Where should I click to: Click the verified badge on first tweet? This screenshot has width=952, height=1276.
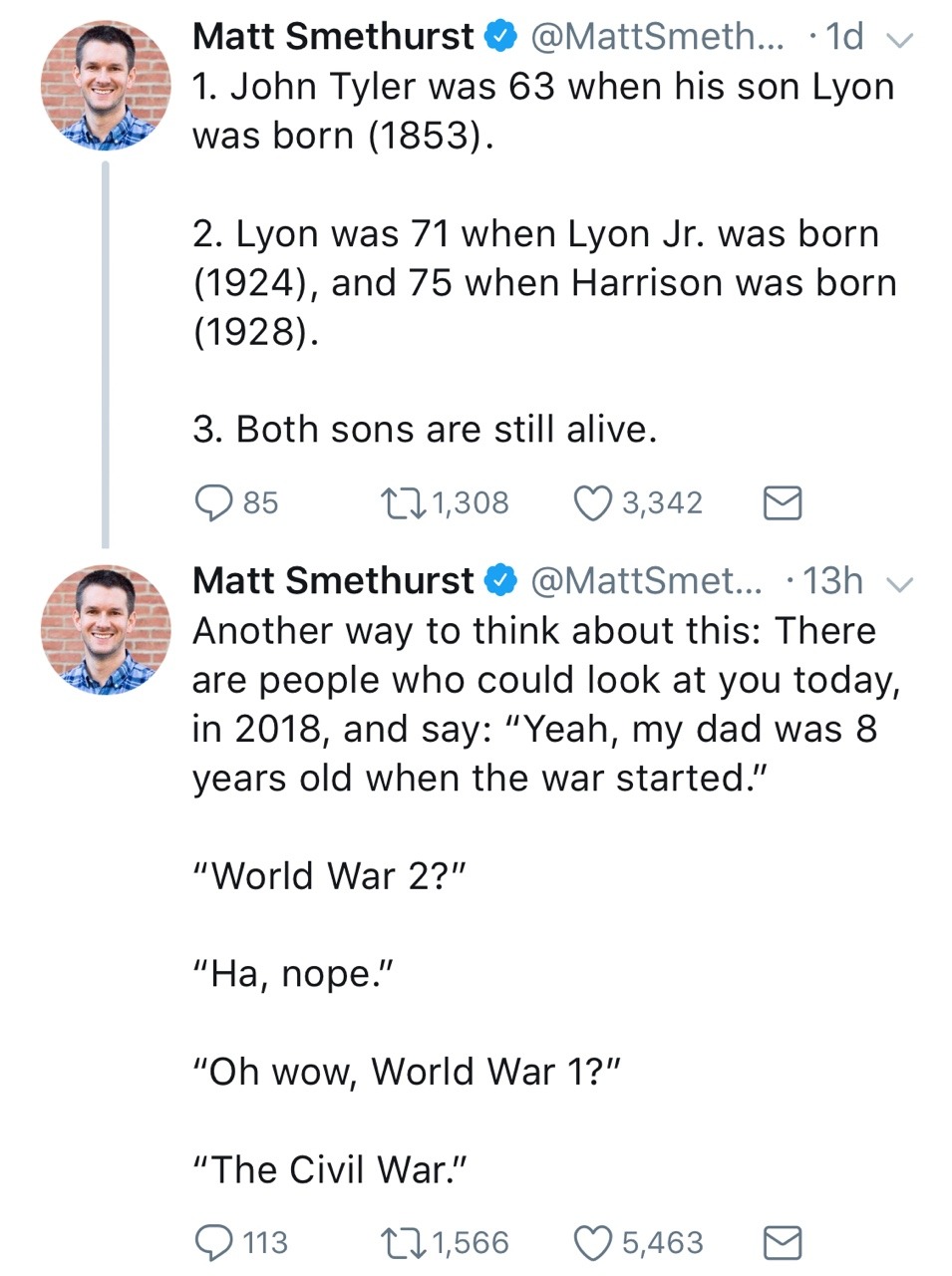point(500,37)
